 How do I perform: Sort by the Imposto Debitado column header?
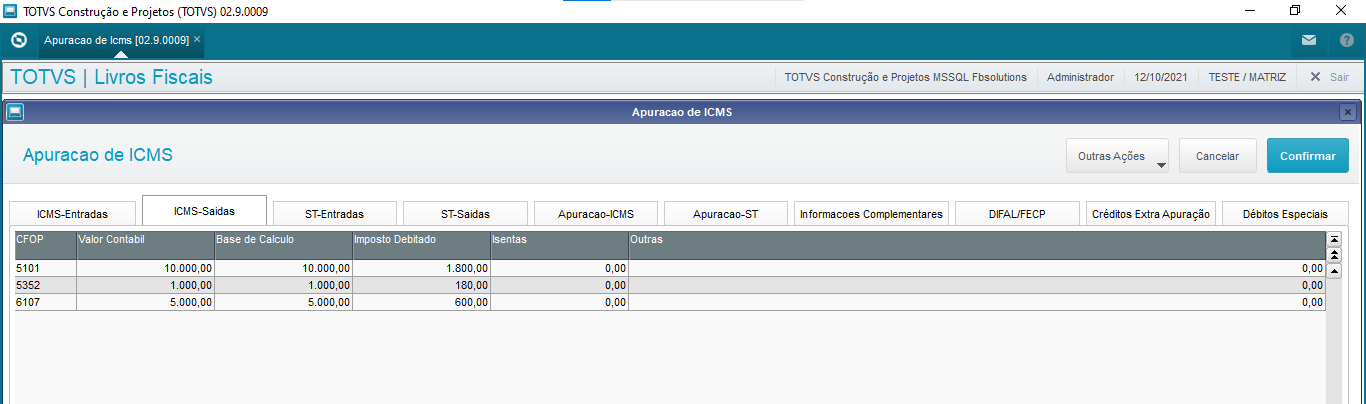pyautogui.click(x=420, y=239)
